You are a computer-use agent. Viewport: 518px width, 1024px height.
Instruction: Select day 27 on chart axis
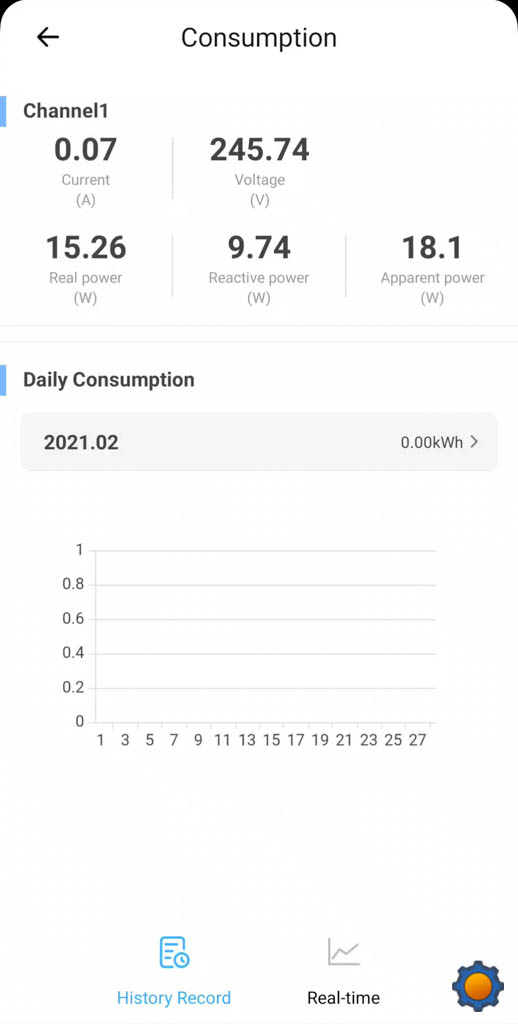[418, 740]
